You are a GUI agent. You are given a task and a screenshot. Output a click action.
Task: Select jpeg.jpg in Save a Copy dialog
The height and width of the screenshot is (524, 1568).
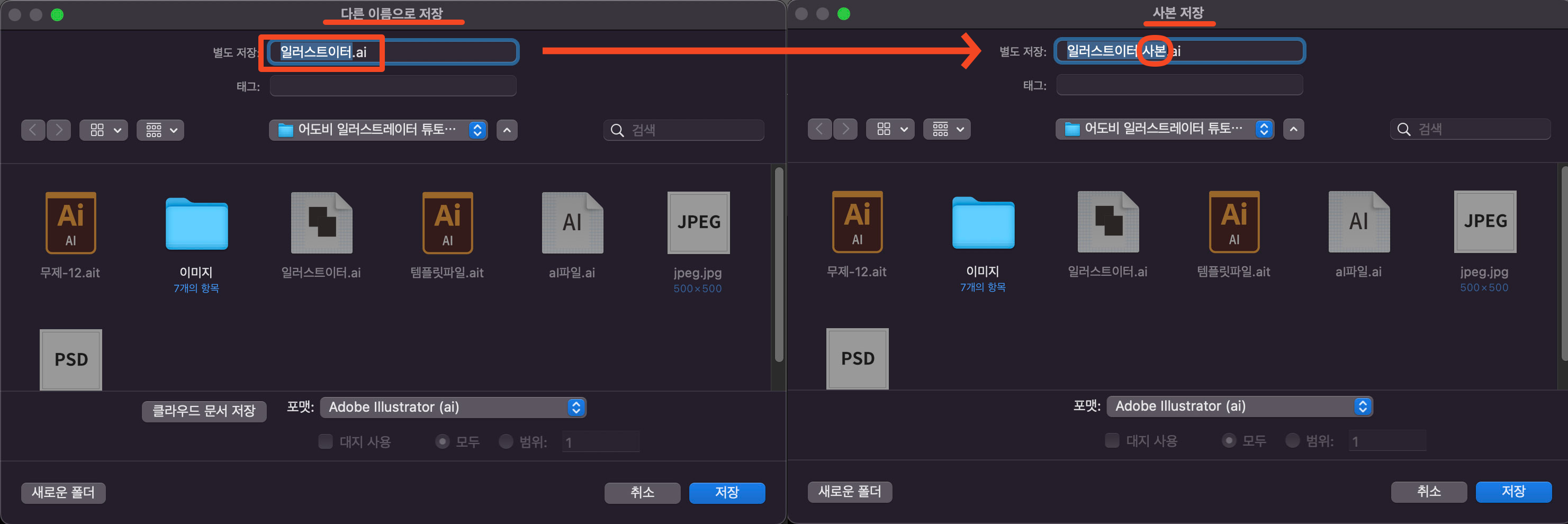pyautogui.click(x=1484, y=222)
